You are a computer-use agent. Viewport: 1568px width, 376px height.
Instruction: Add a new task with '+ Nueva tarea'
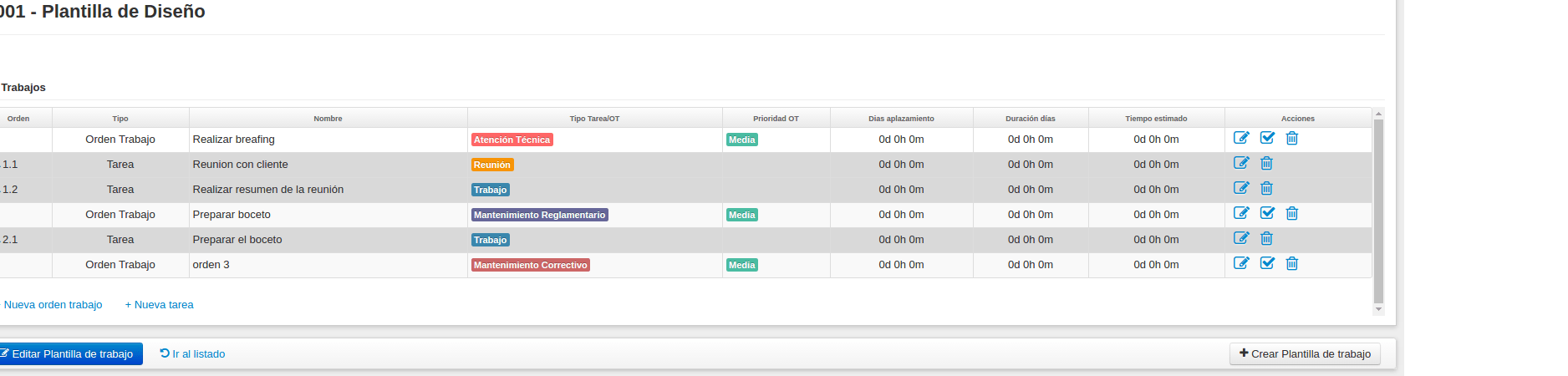[x=159, y=305]
